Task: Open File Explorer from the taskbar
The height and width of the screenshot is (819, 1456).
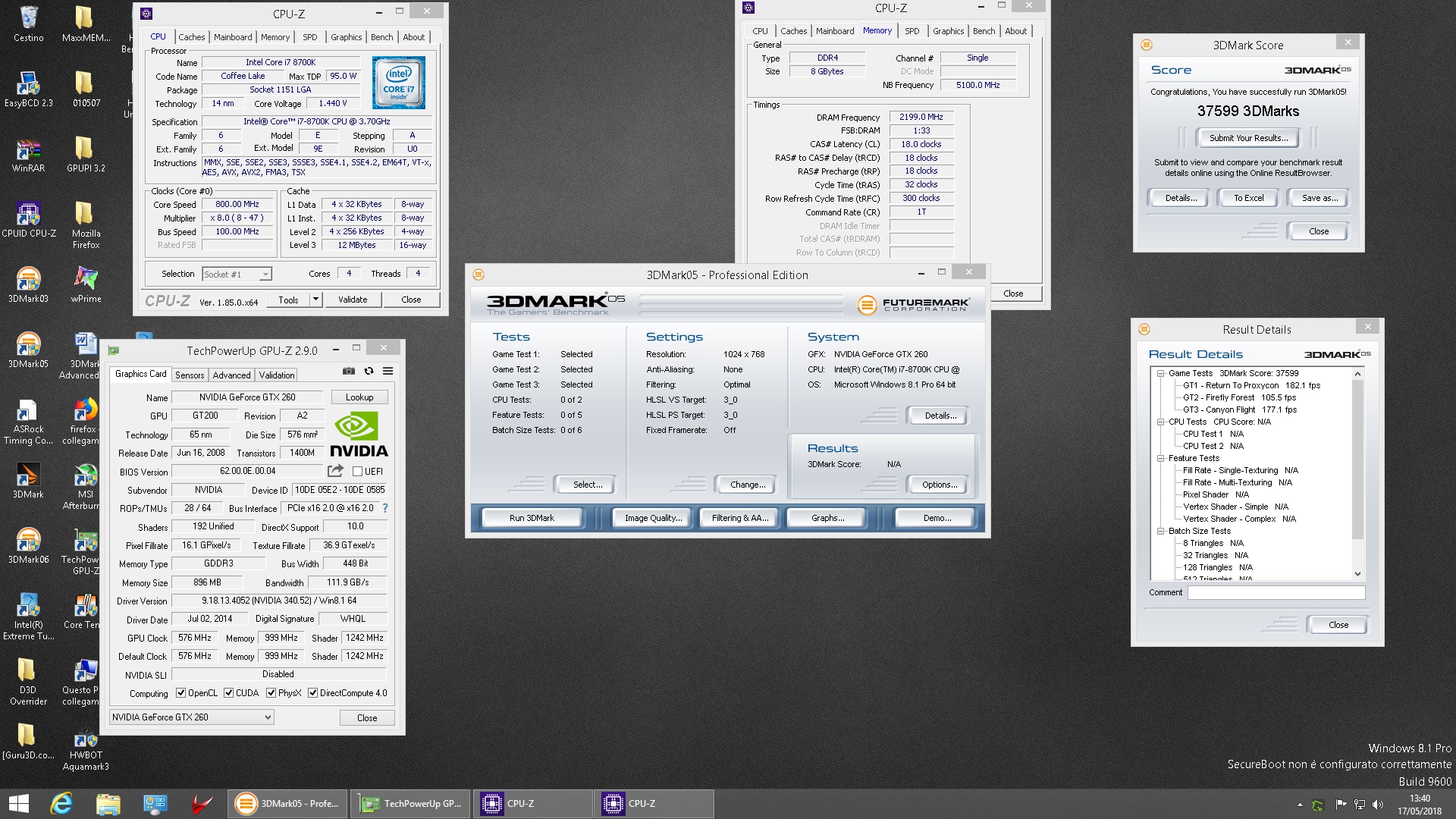Action: (x=108, y=804)
